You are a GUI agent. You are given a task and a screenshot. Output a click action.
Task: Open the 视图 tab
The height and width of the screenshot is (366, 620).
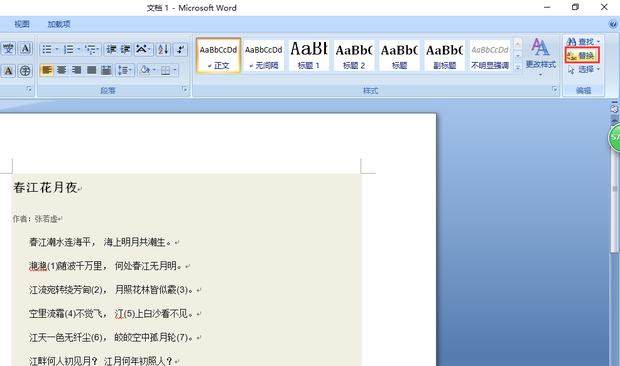(x=22, y=24)
